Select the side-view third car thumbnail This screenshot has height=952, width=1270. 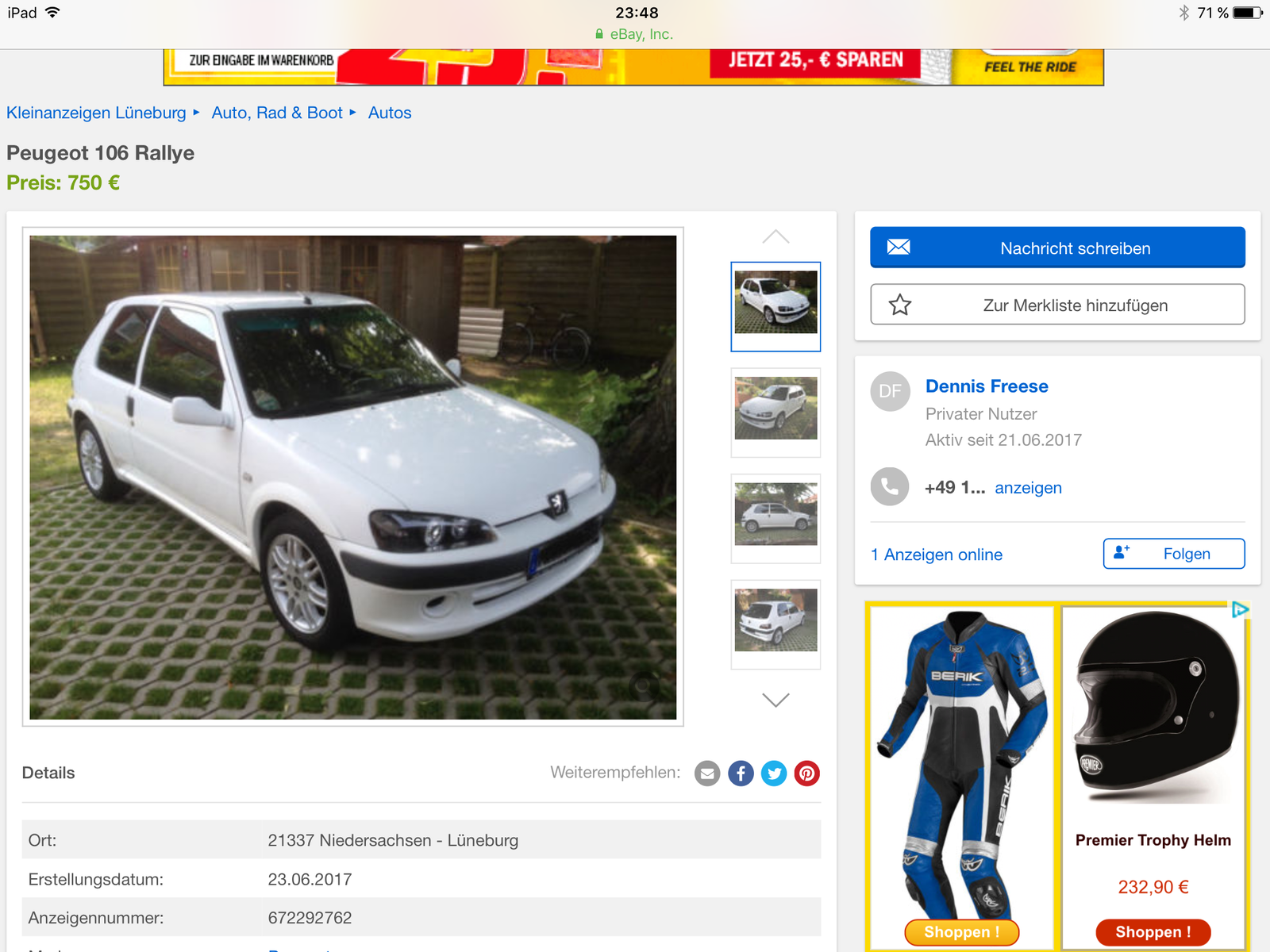(x=775, y=516)
